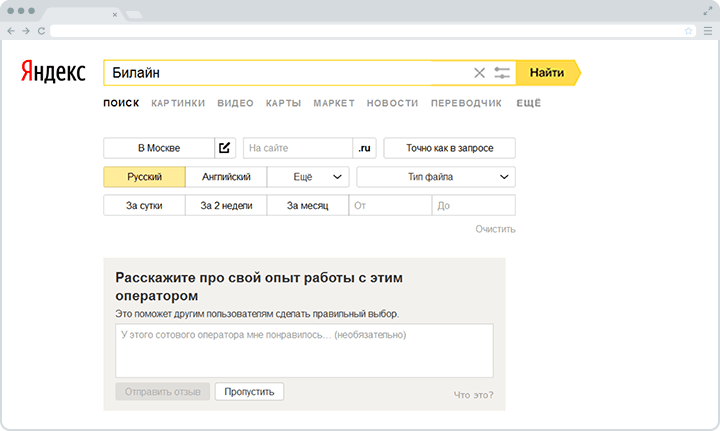Switch to the "КАРТЫ" tab
Viewport: 720px width, 431px height.
pos(283,103)
